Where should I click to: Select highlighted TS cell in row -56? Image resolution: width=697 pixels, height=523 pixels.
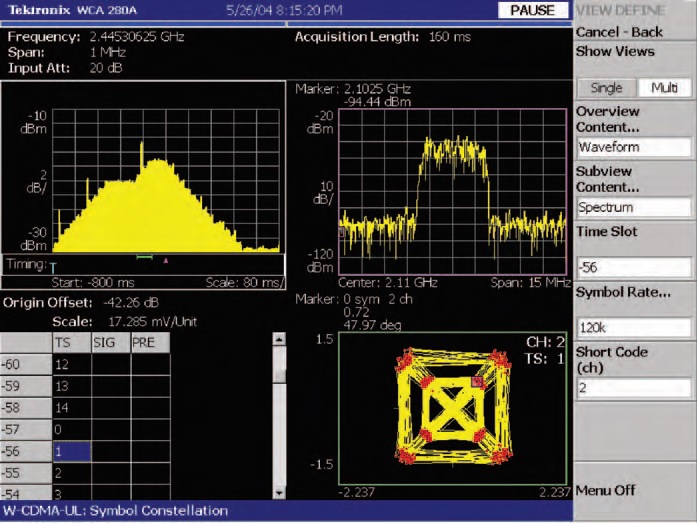pyautogui.click(x=70, y=450)
